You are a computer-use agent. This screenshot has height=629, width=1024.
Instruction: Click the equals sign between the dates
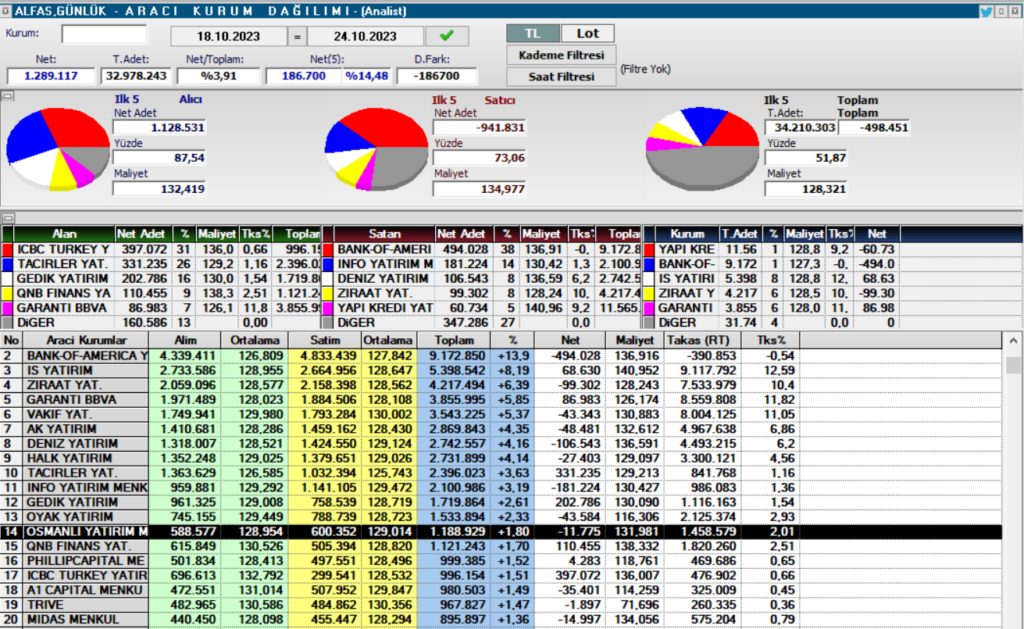296,37
